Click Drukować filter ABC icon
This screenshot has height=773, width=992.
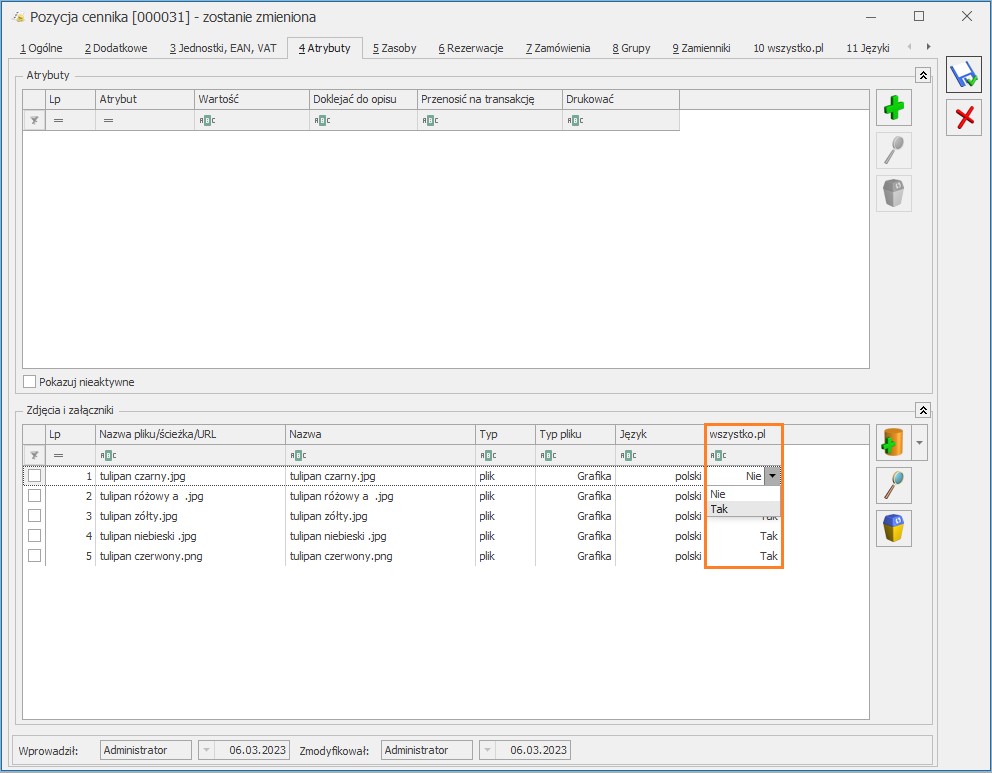click(x=575, y=120)
